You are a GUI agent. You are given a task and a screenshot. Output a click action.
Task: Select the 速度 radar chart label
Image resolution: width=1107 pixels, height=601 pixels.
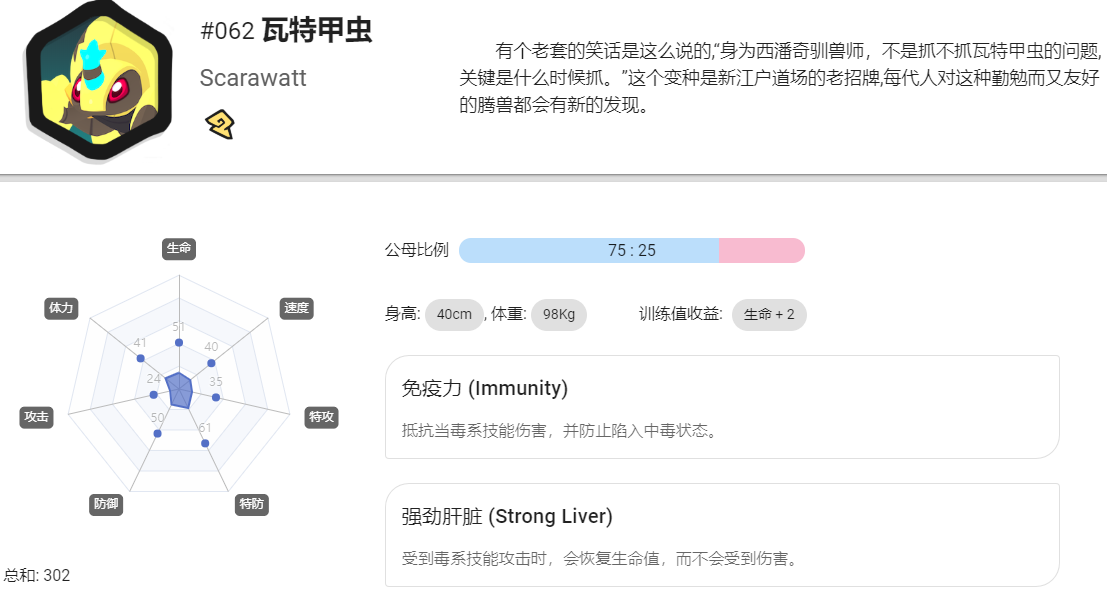[297, 308]
